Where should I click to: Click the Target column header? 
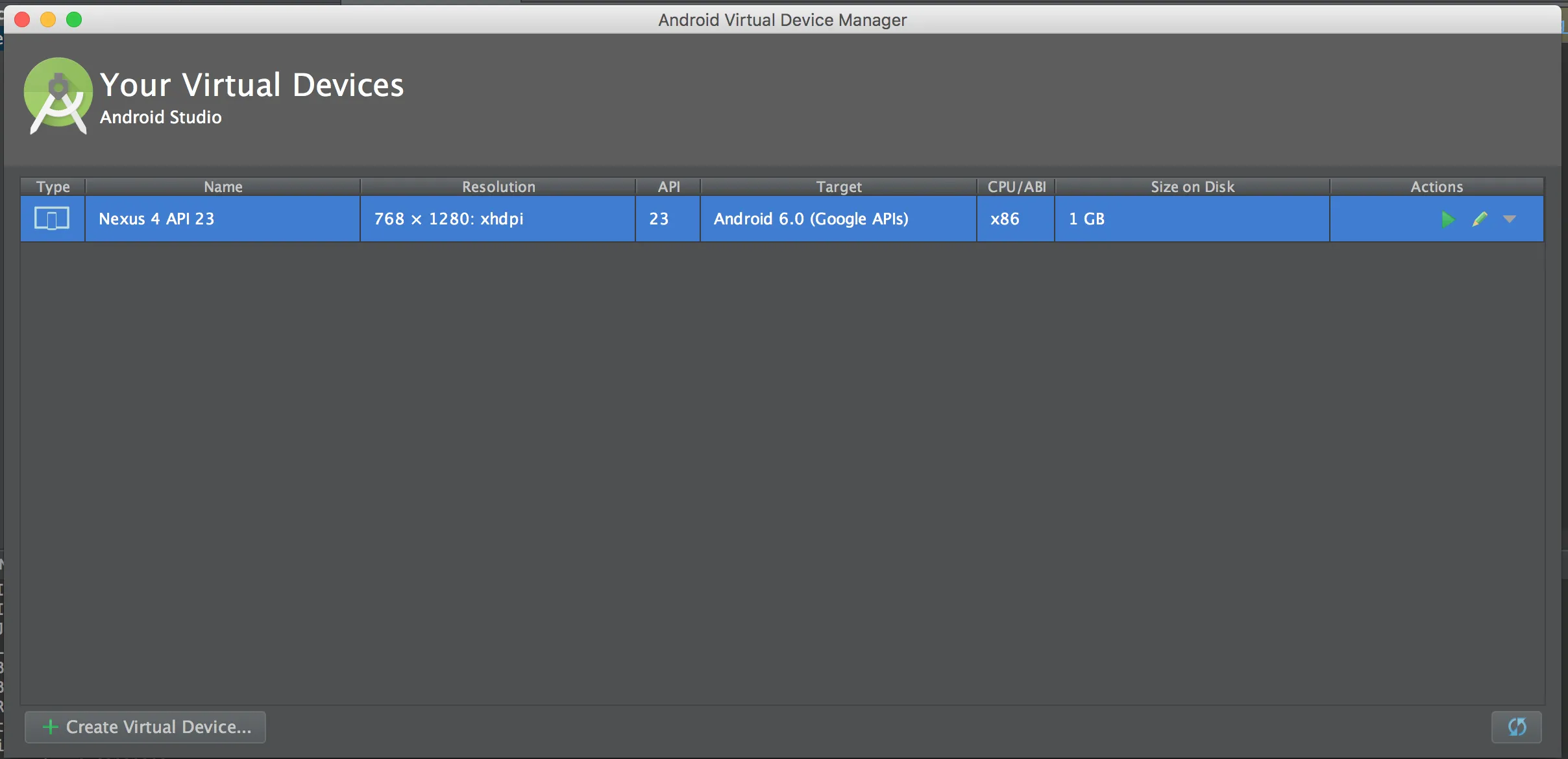point(839,187)
